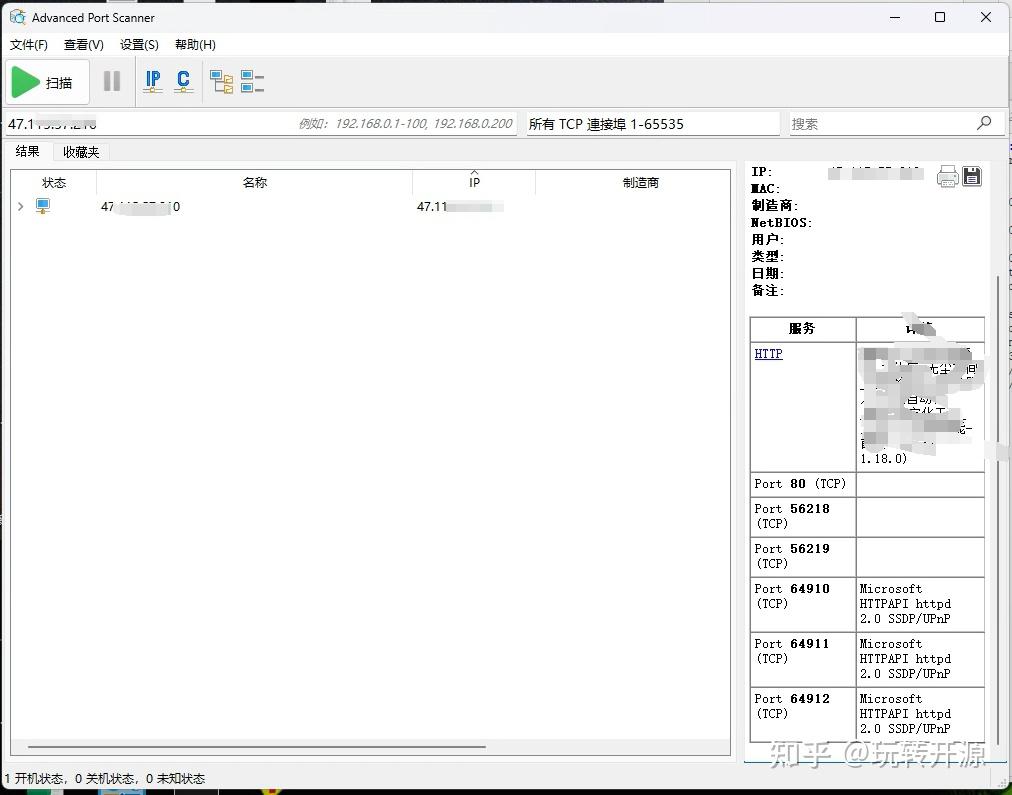
Task: Save host details with the floppy disk icon
Action: click(971, 176)
